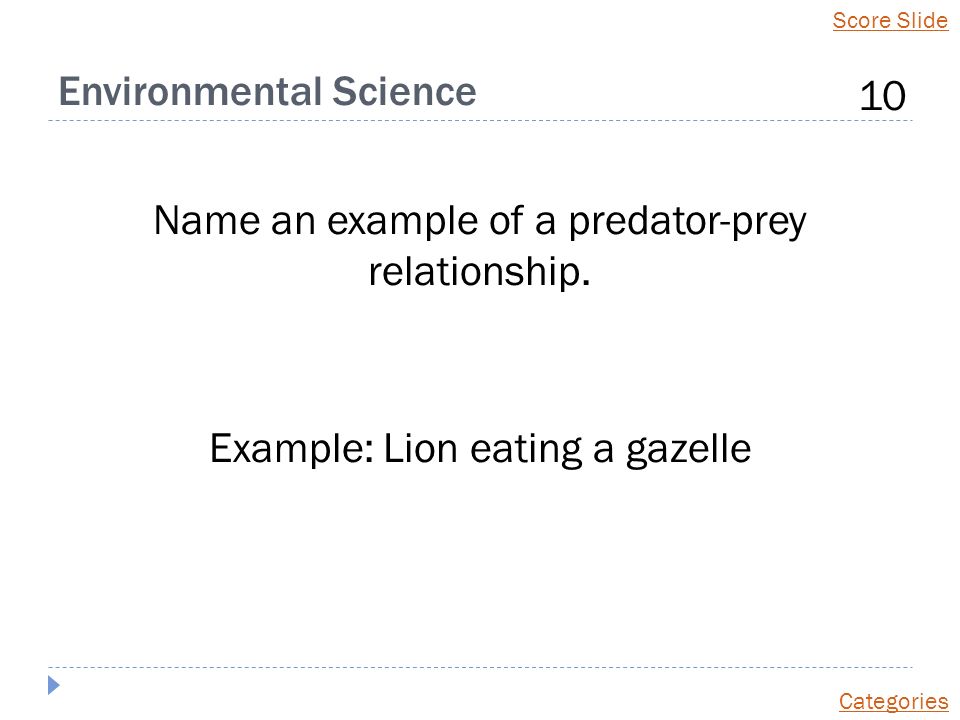Click the word 'gazelle' in the answer
960x720 pixels.
click(x=688, y=450)
